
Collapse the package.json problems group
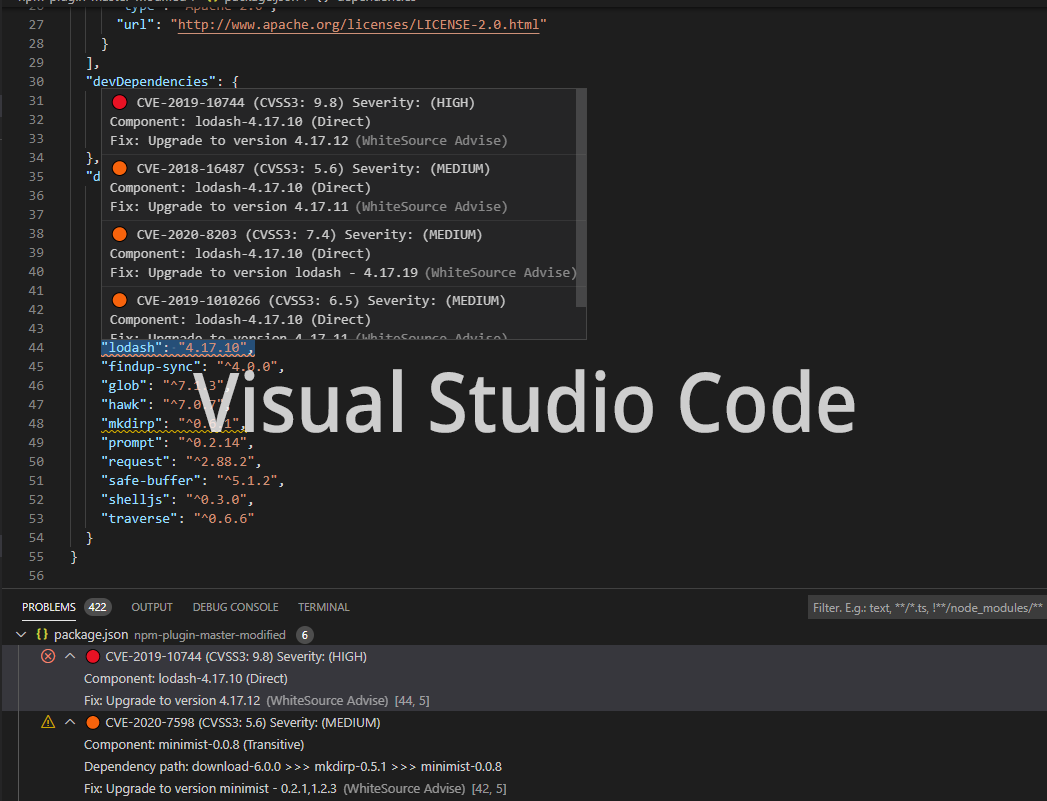point(21,634)
